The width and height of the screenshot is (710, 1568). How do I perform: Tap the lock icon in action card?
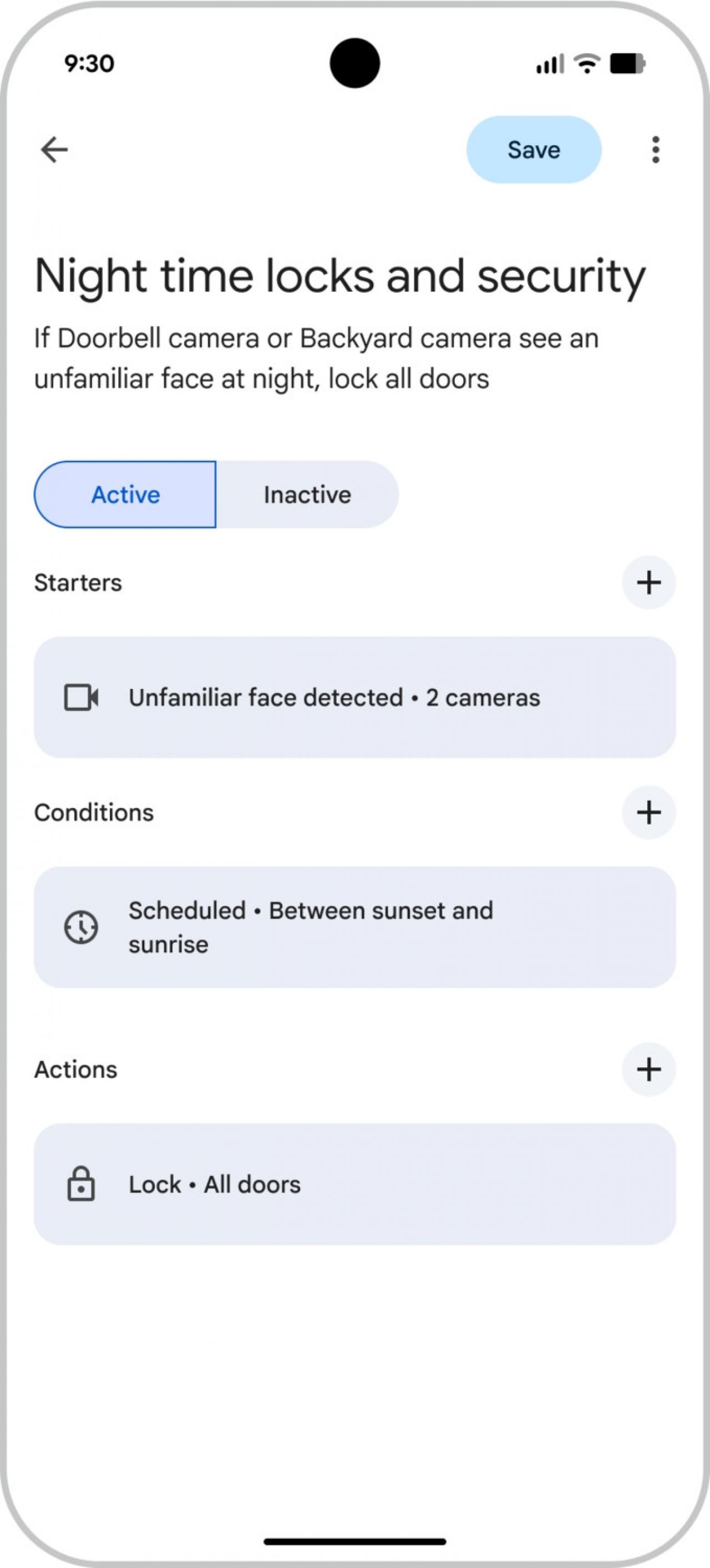81,1184
